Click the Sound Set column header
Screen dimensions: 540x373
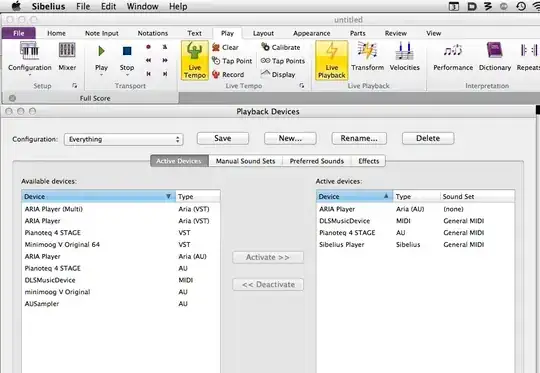pos(477,197)
